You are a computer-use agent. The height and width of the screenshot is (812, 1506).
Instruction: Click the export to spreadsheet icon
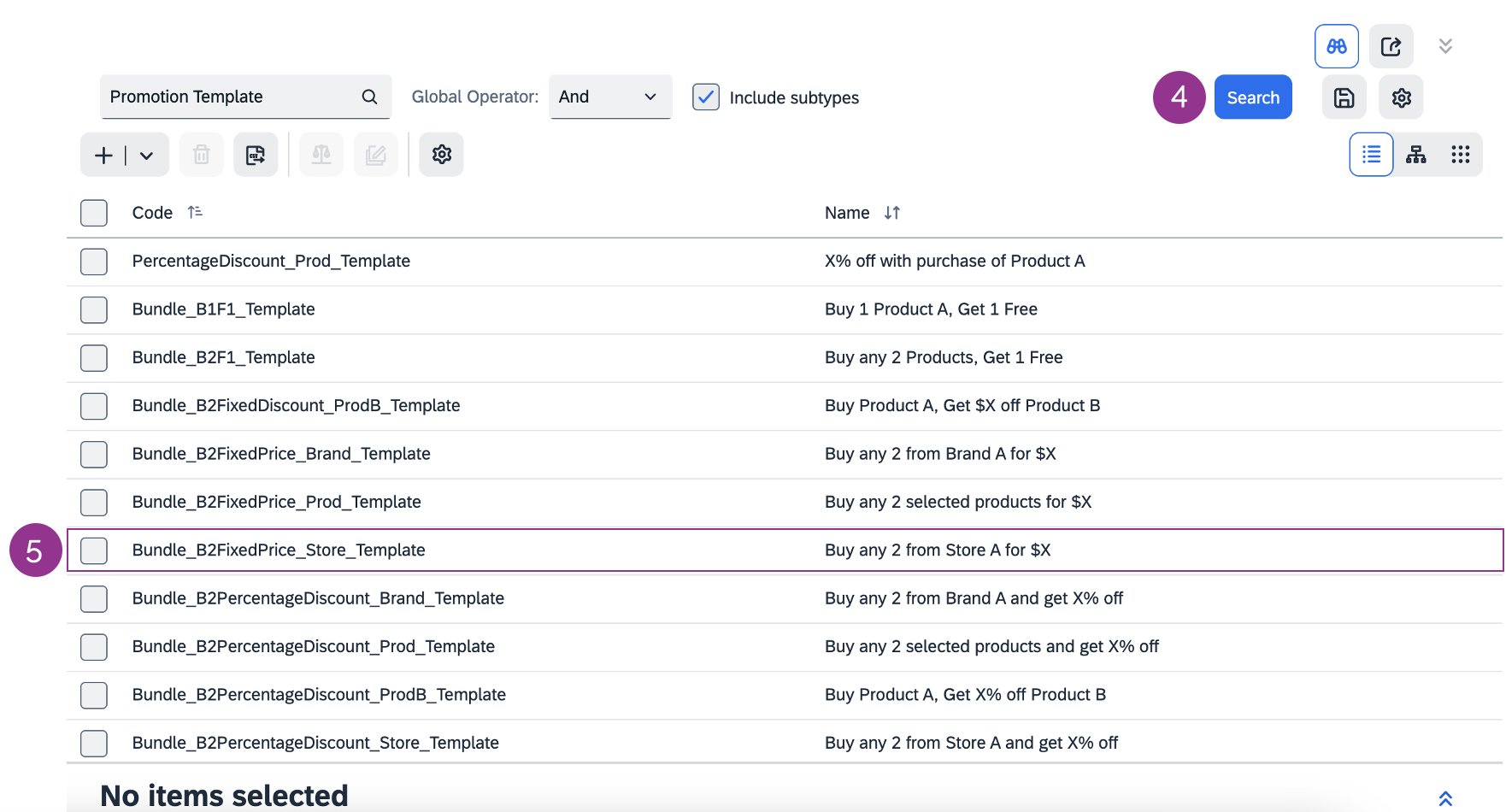click(x=256, y=155)
